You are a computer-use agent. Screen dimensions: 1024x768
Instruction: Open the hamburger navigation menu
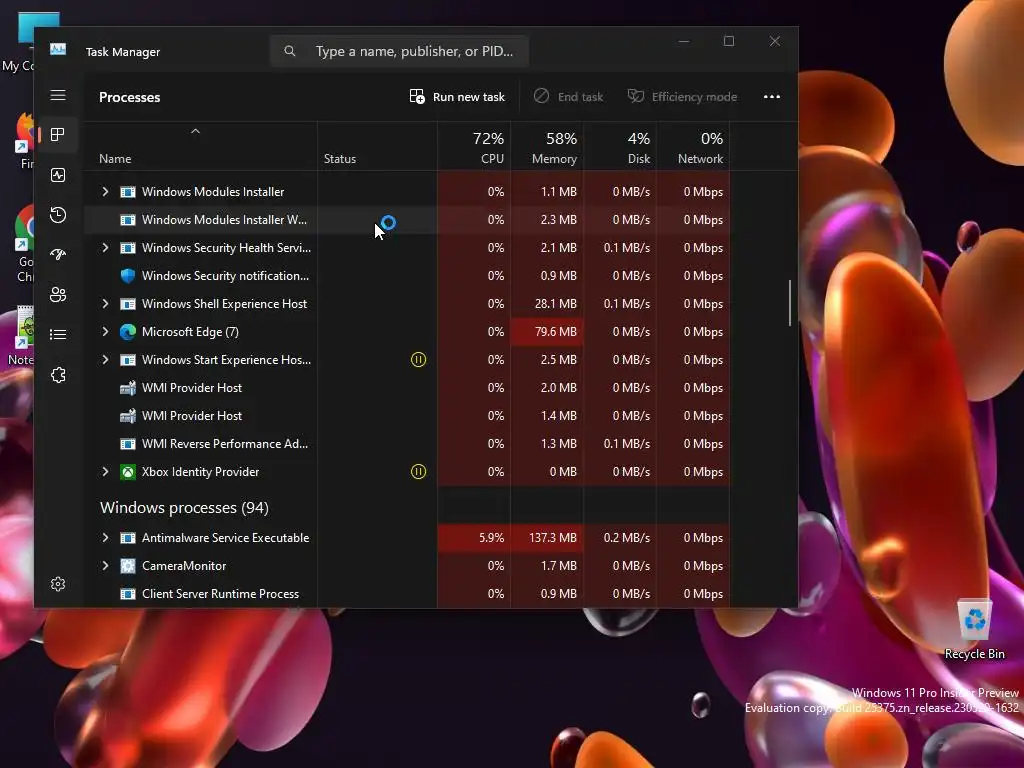click(58, 95)
